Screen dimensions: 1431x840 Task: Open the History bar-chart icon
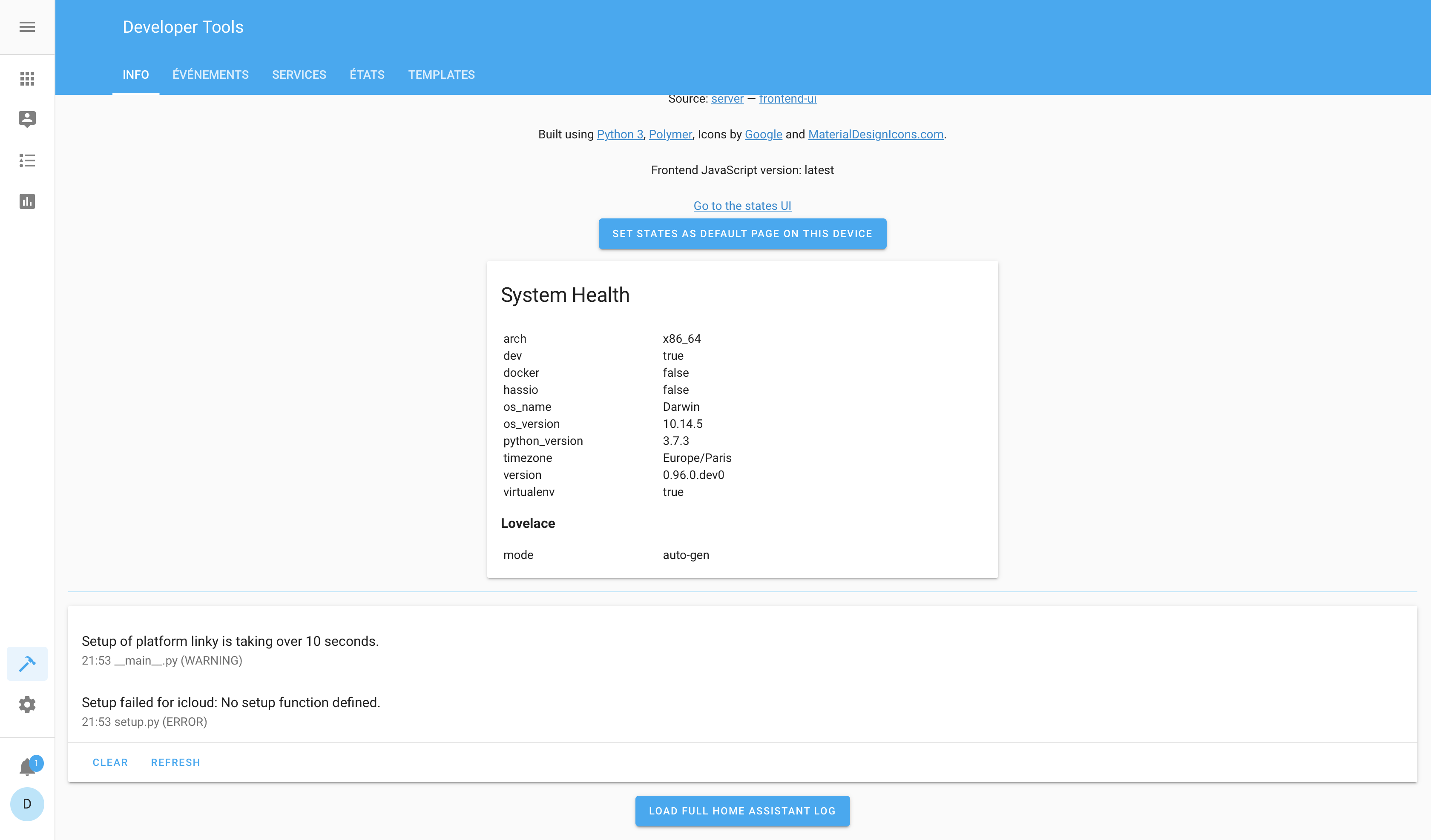pos(27,201)
